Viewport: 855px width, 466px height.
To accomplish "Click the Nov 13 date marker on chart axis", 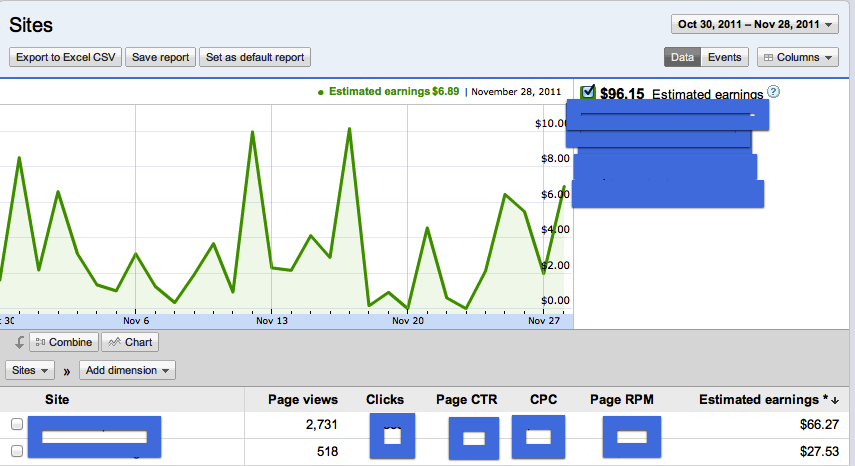I will tap(272, 321).
